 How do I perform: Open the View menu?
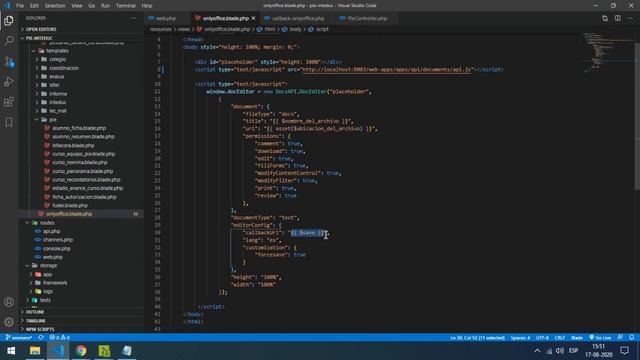click(77, 6)
